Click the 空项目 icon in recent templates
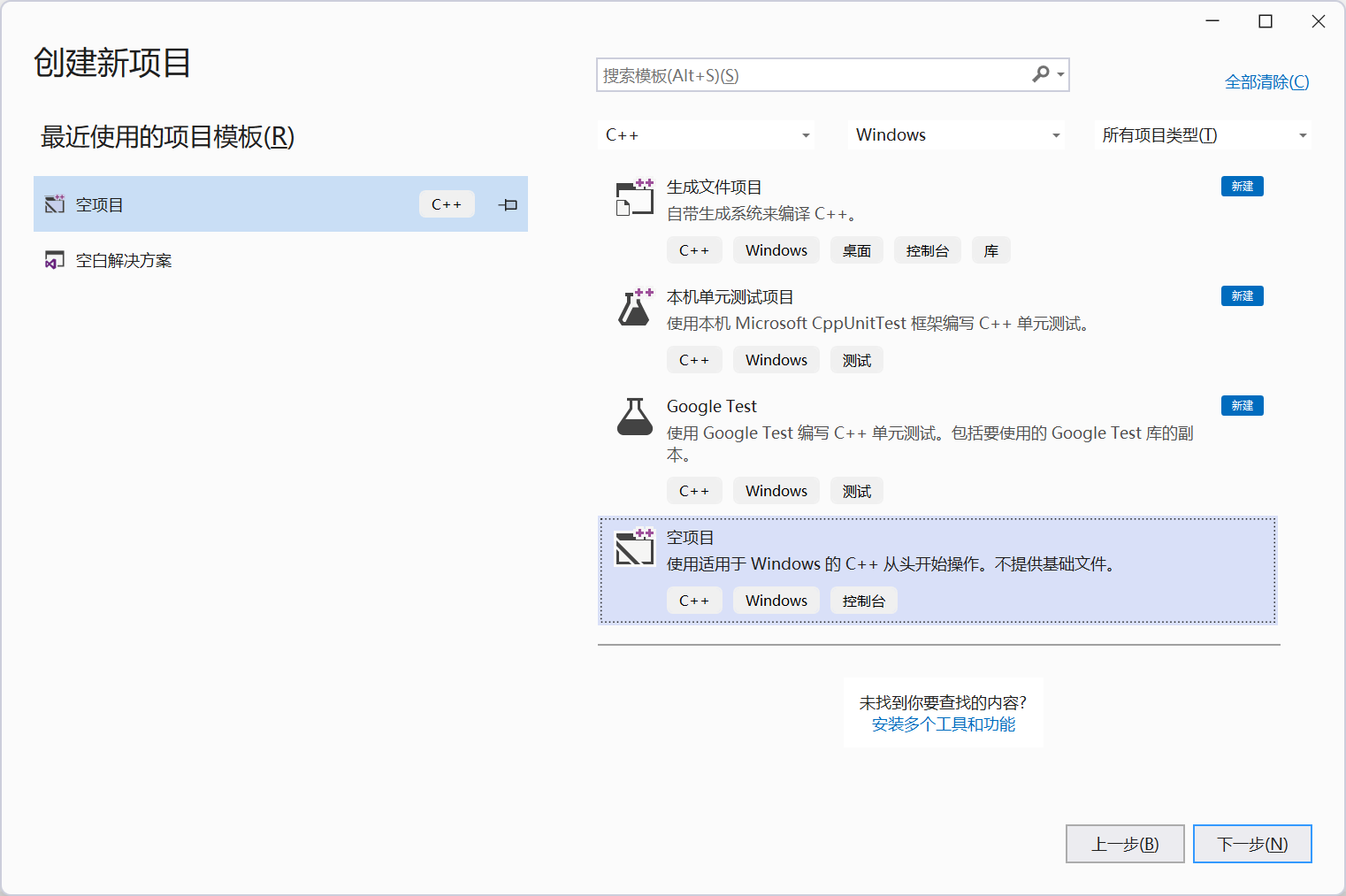Screen dimensions: 1346x896 tap(55, 204)
